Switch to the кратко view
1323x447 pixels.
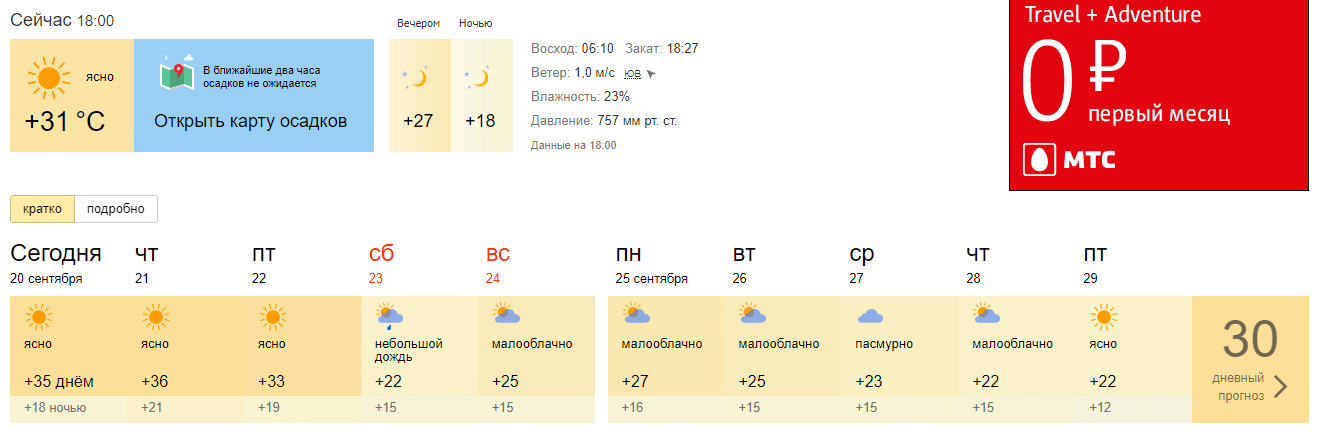pos(42,209)
